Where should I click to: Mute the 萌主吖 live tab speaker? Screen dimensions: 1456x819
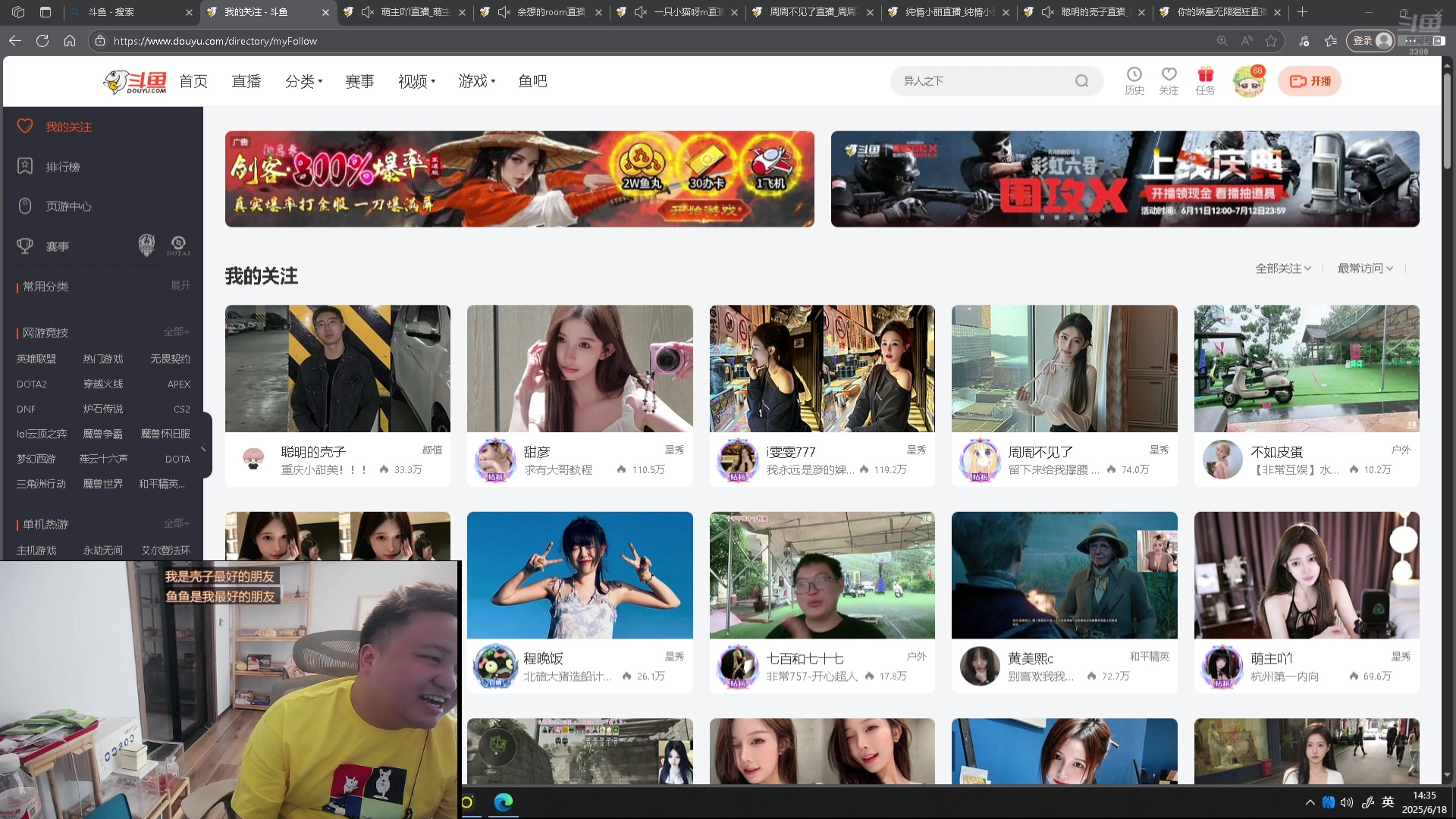[368, 12]
